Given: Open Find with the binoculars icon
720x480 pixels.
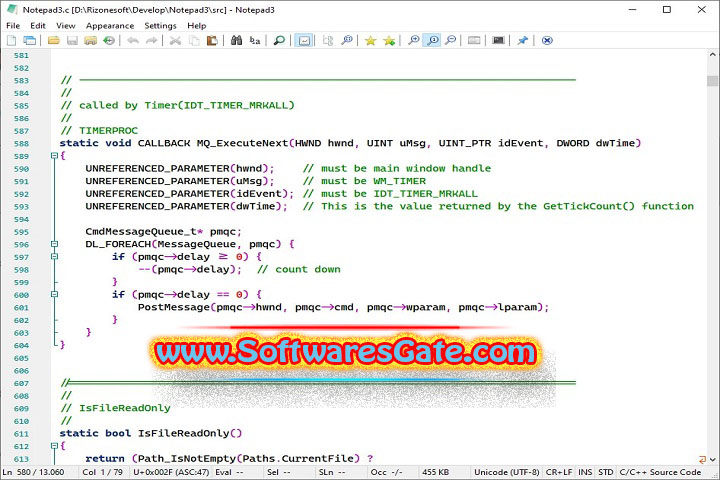Looking at the screenshot, I should (236, 41).
